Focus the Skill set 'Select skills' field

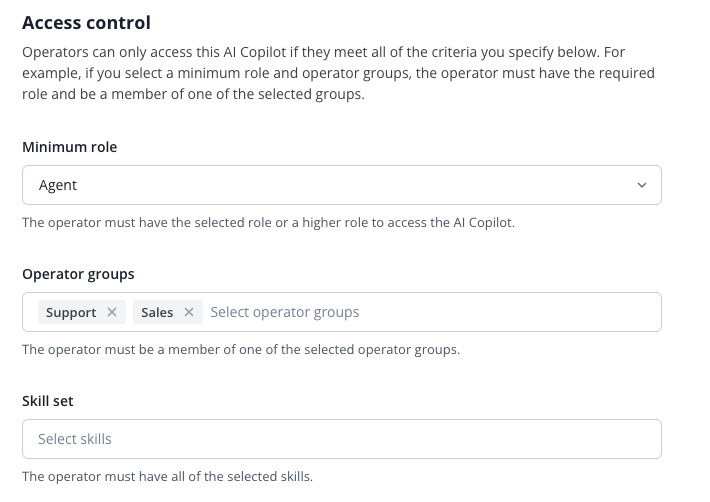[75, 439]
